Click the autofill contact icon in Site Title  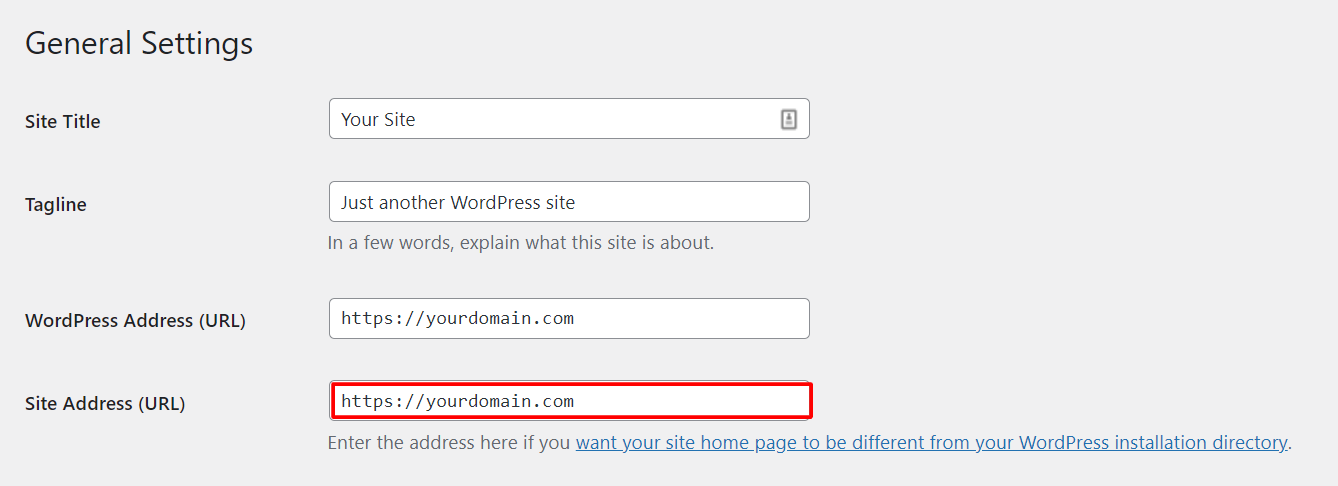(x=788, y=119)
